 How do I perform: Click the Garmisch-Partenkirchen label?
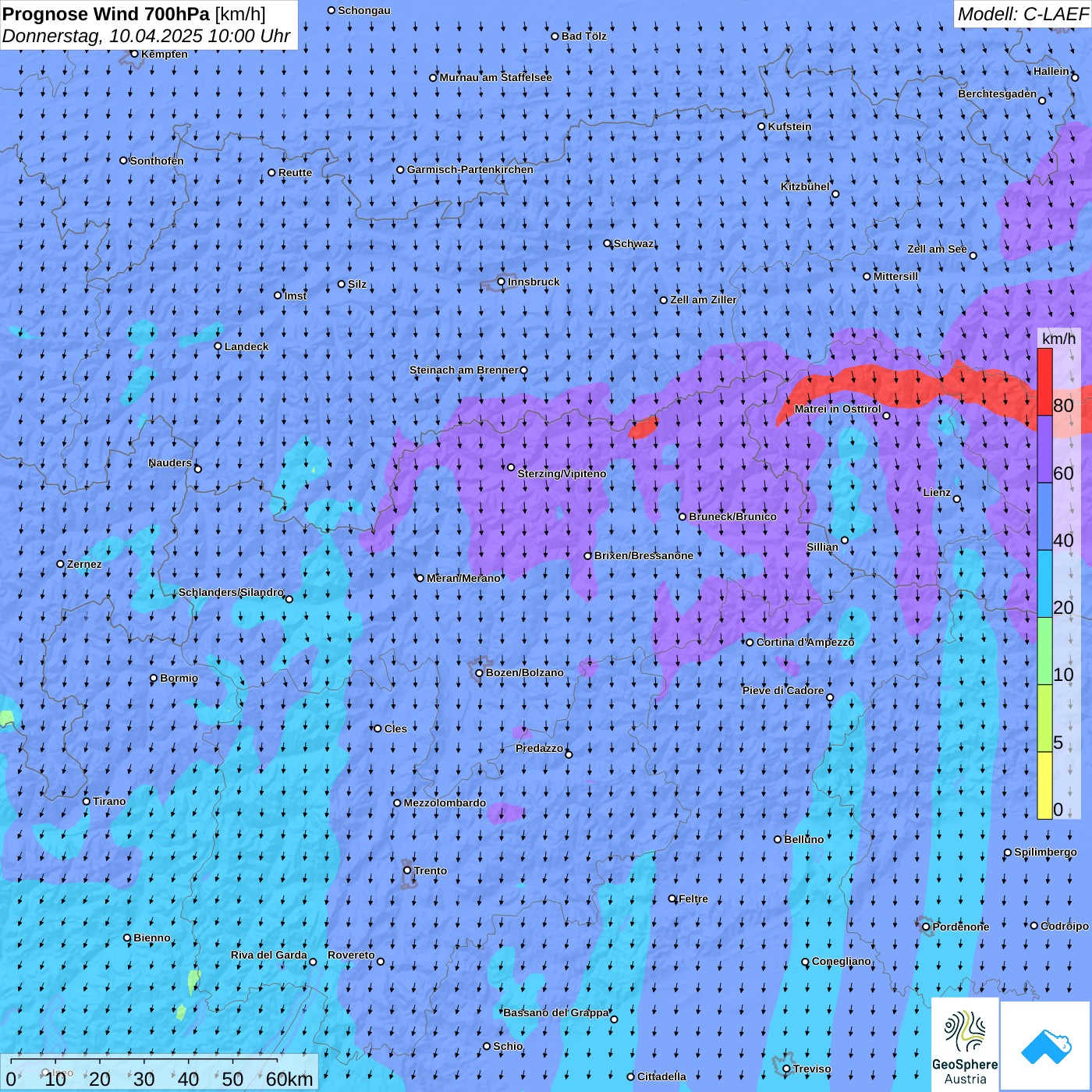[470, 169]
